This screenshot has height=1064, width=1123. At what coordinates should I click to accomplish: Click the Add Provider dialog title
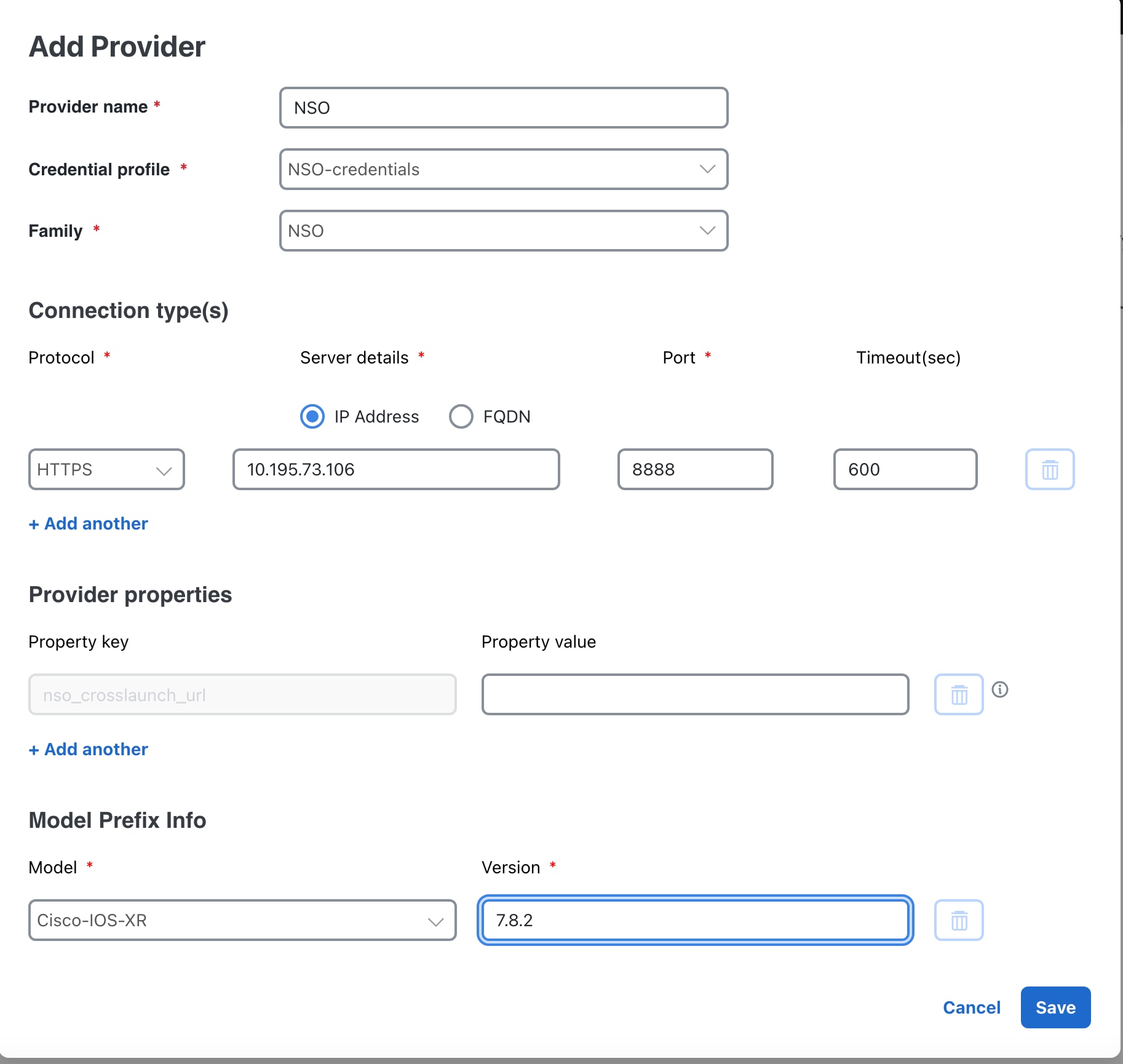[117, 47]
